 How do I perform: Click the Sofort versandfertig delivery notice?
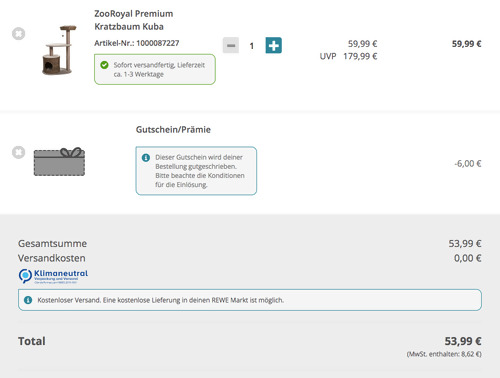click(155, 69)
